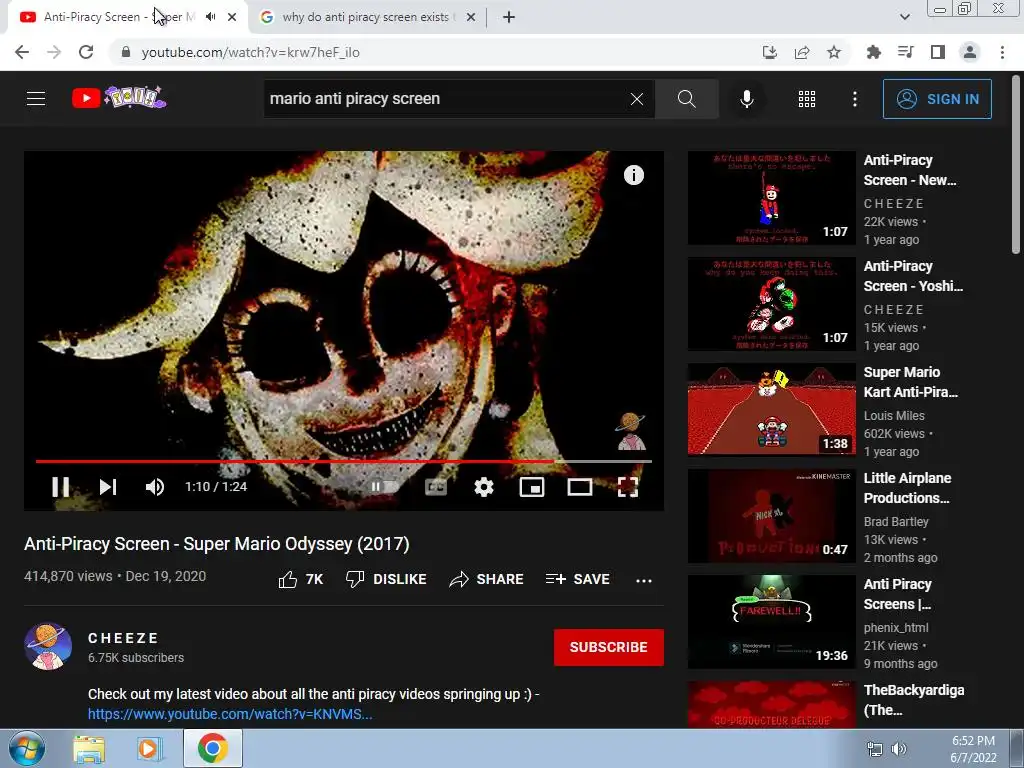This screenshot has width=1024, height=768.
Task: Reload the current page
Action: [86, 52]
